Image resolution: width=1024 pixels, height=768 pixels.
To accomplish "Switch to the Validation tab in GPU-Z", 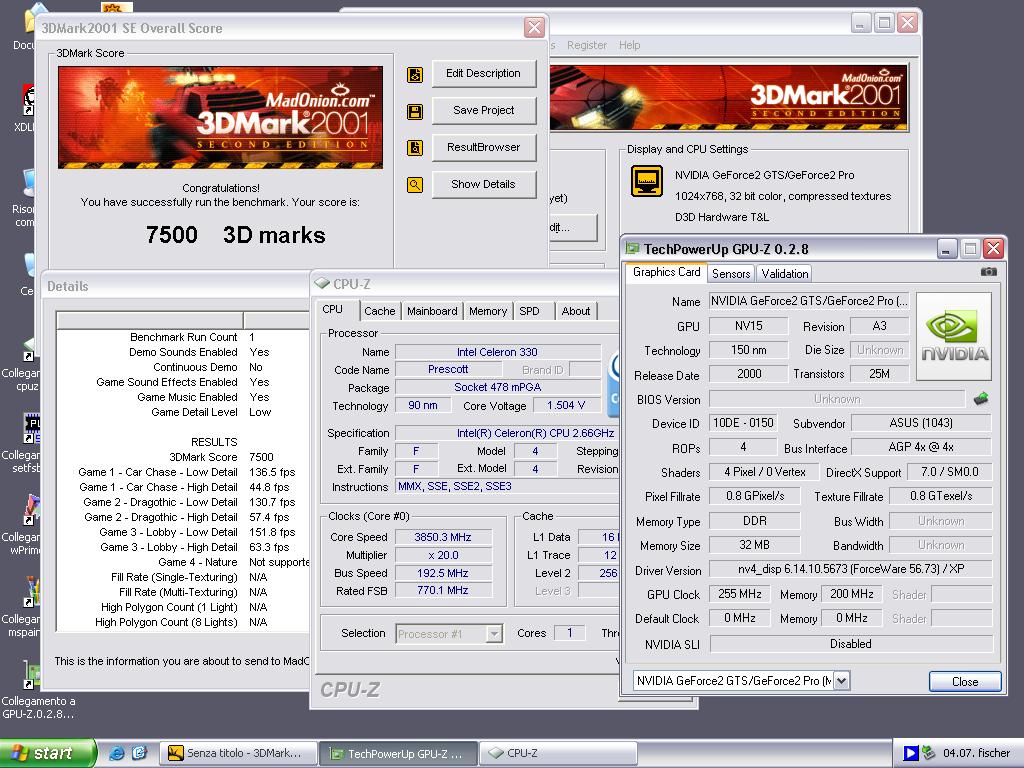I will coord(784,274).
